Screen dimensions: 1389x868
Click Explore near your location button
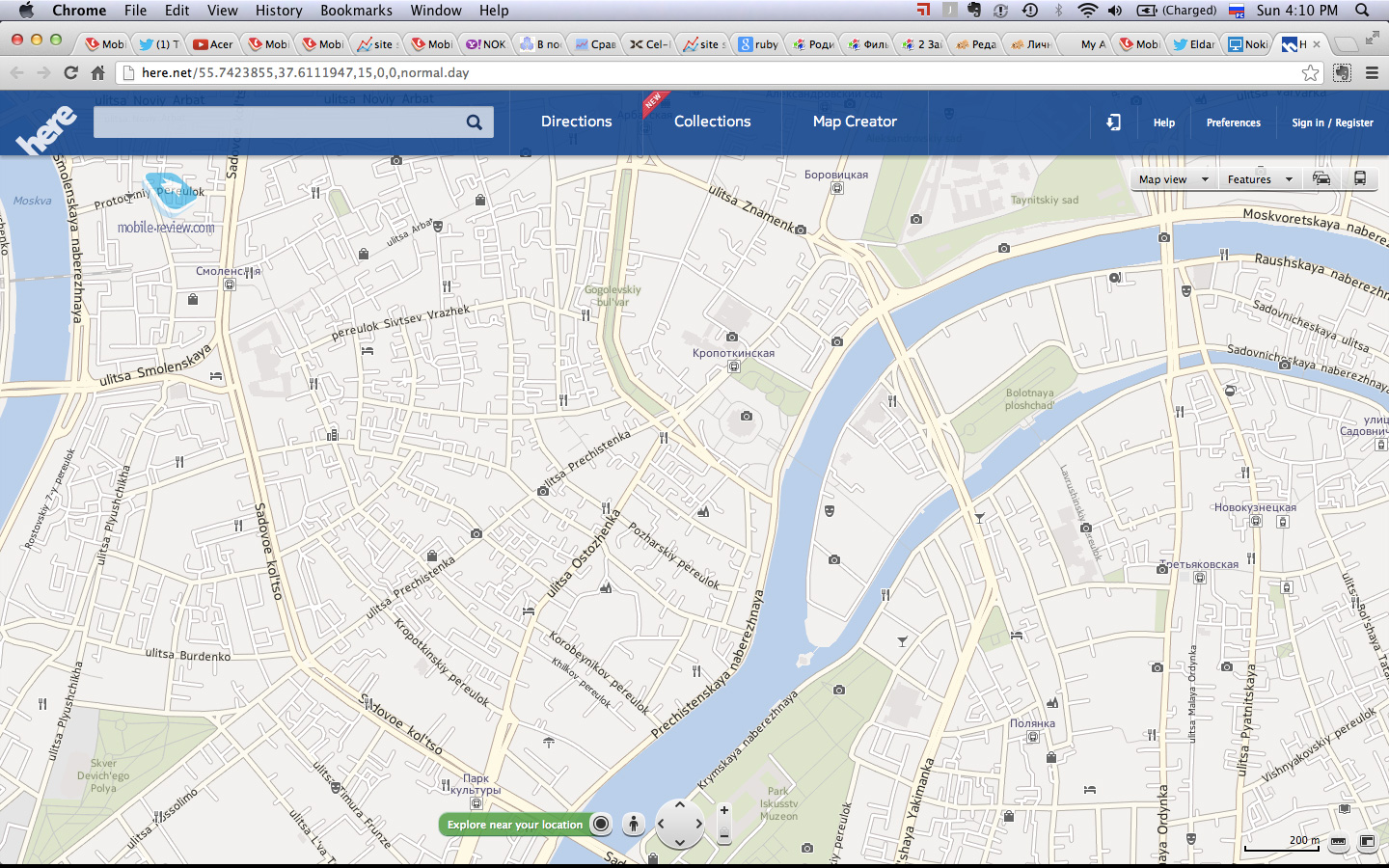coord(514,825)
